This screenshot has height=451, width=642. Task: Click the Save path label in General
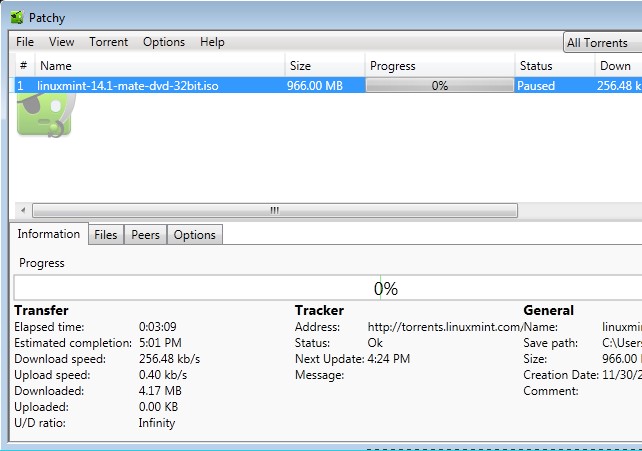pos(550,343)
